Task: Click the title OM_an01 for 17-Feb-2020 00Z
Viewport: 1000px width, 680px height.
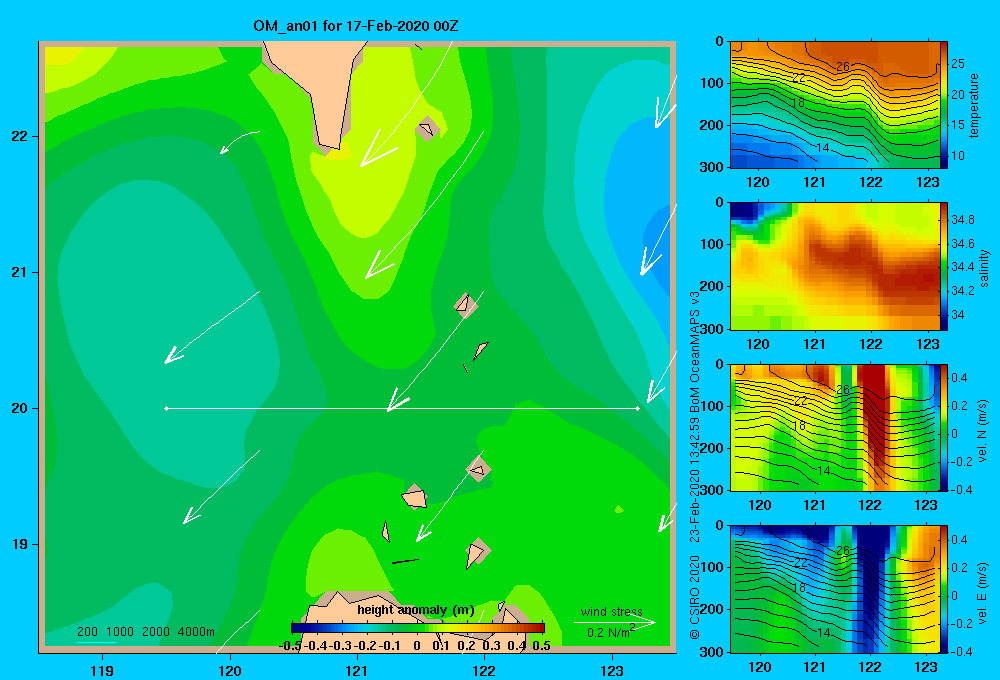Action: pyautogui.click(x=355, y=26)
